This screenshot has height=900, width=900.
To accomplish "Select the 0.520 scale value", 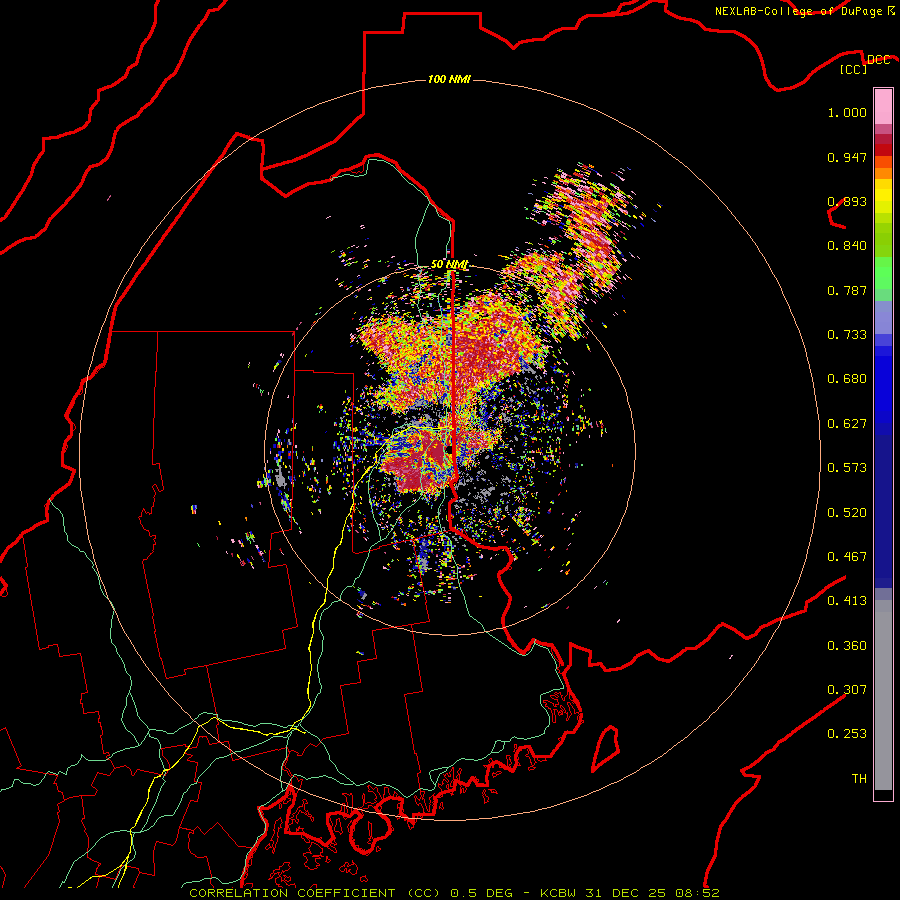I will (847, 513).
